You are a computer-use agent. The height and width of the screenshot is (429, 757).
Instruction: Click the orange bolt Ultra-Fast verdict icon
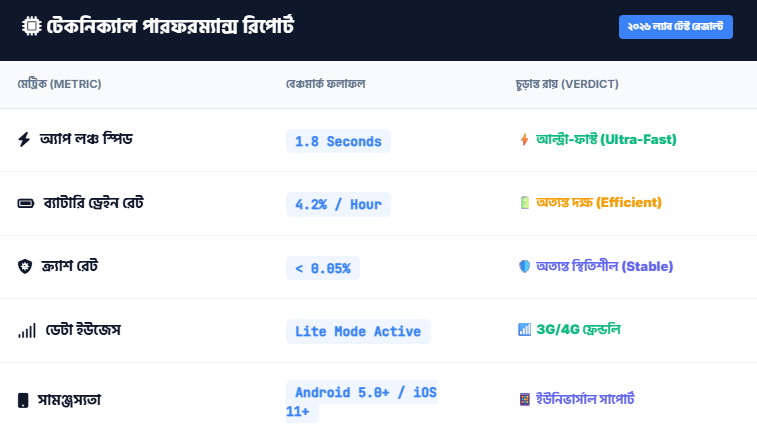pos(524,139)
